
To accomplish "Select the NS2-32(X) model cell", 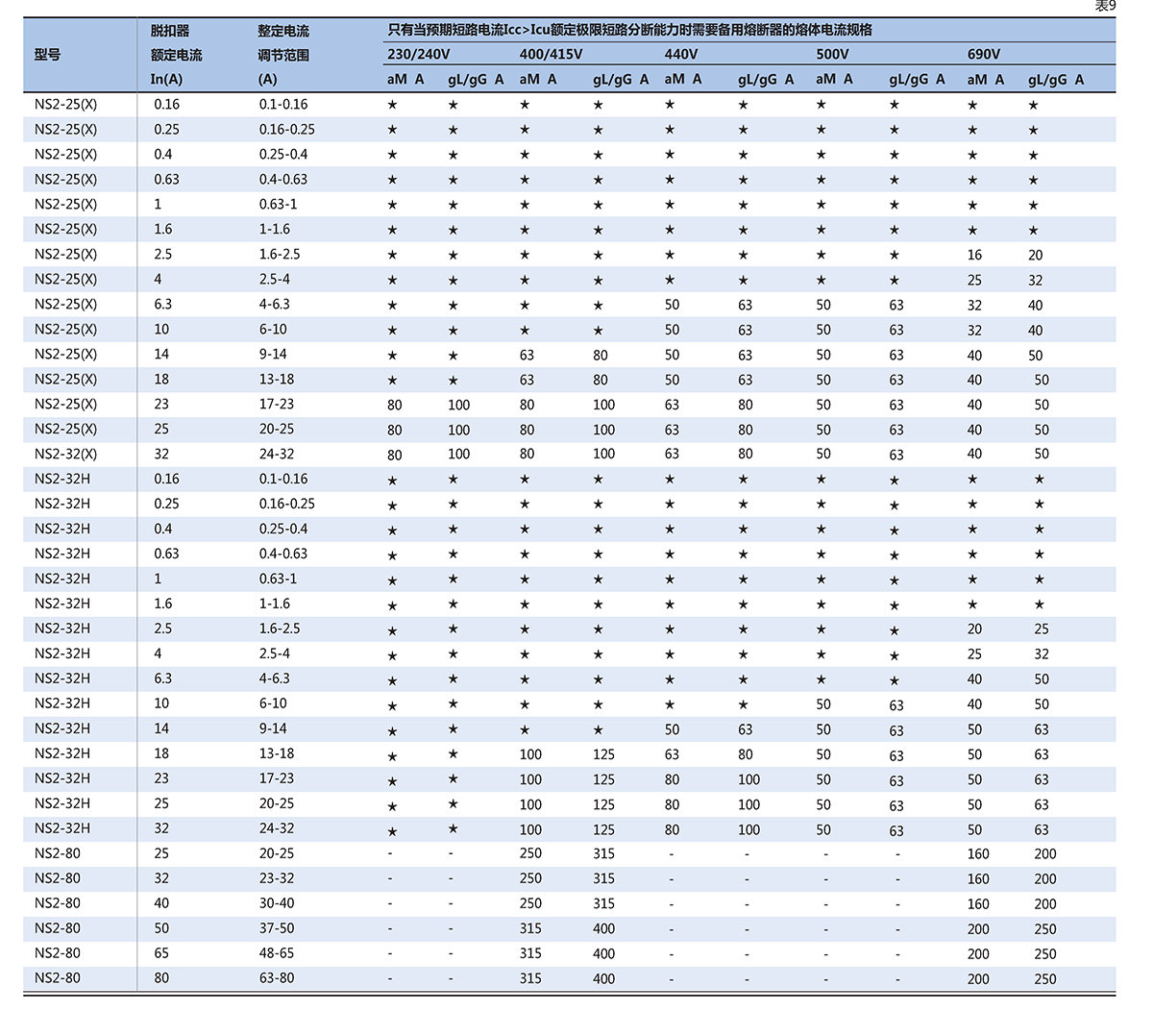I will tap(65, 454).
